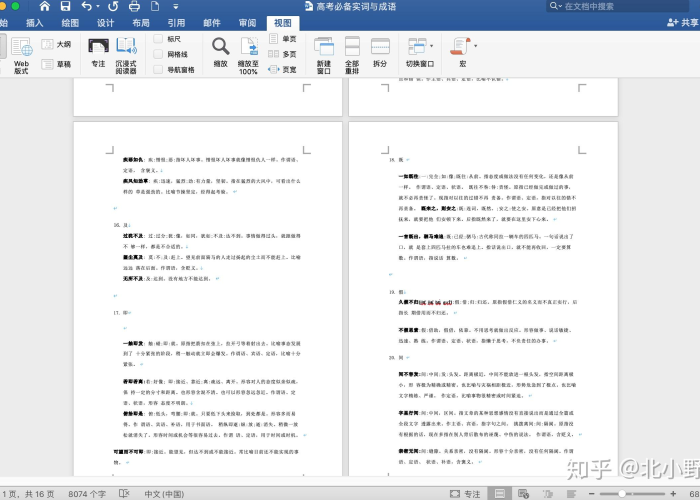700x500 pixels.
Task: Save the document with floppy disk icon
Action: point(66,6)
